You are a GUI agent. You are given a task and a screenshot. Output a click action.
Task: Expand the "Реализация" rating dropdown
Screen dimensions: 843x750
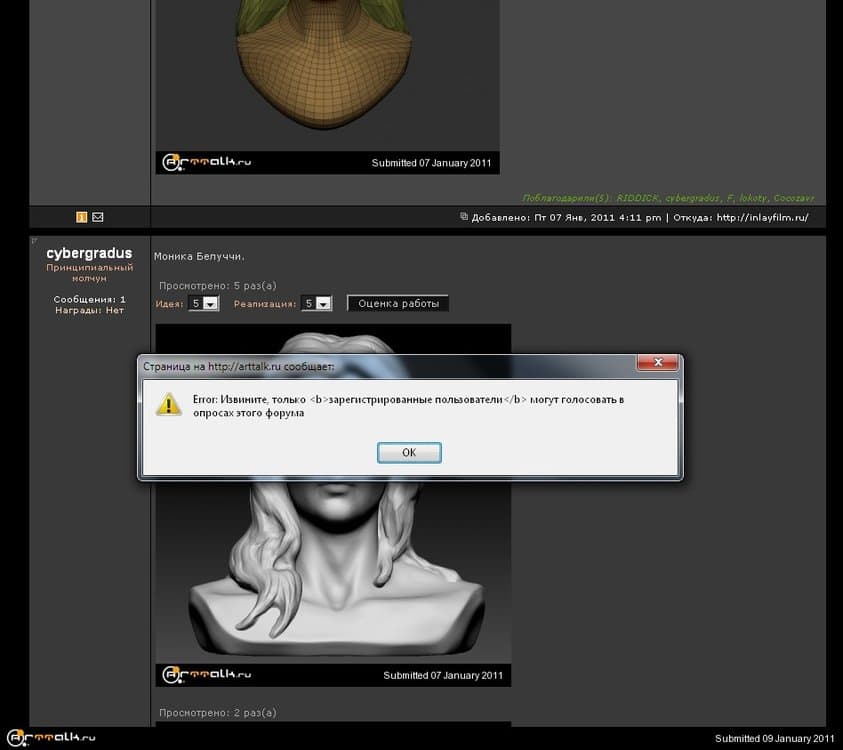[x=317, y=303]
